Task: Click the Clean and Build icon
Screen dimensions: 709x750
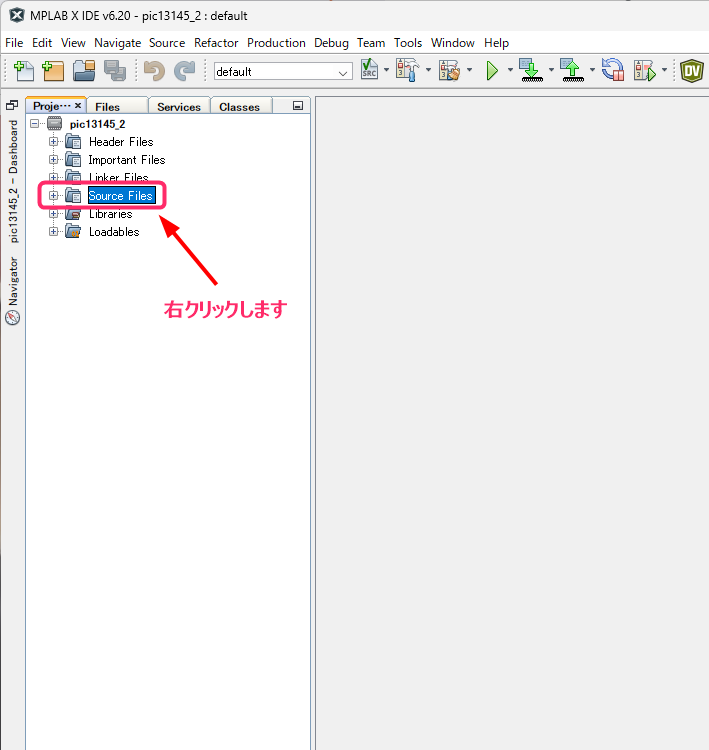Action: click(447, 71)
